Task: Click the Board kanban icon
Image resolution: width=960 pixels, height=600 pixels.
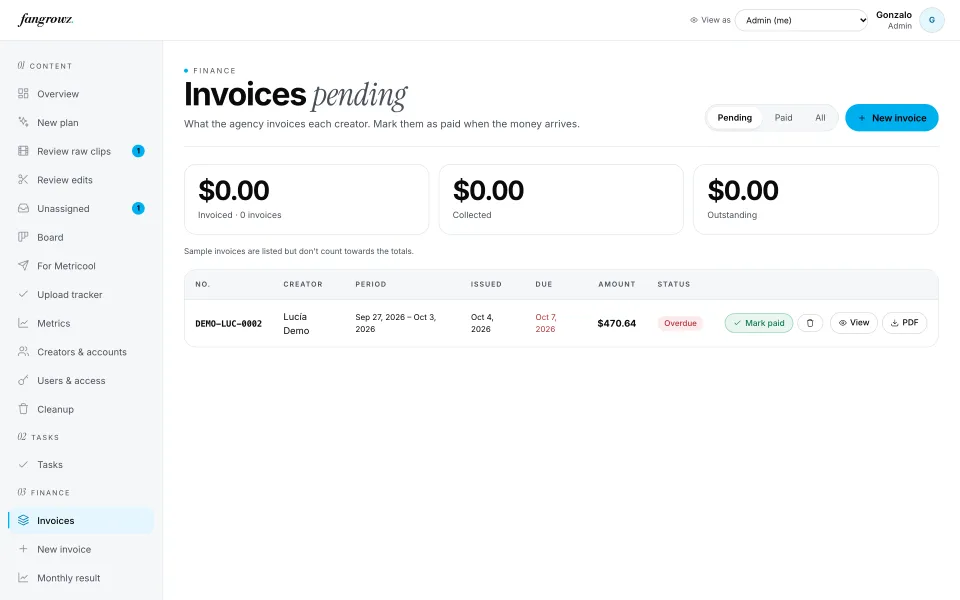Action: [23, 237]
